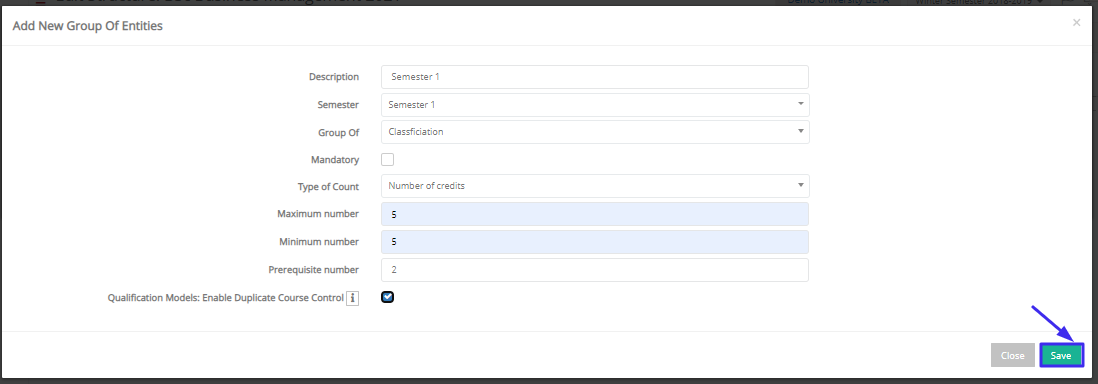Click the info icon beside Duplicate Course Control

(x=352, y=299)
